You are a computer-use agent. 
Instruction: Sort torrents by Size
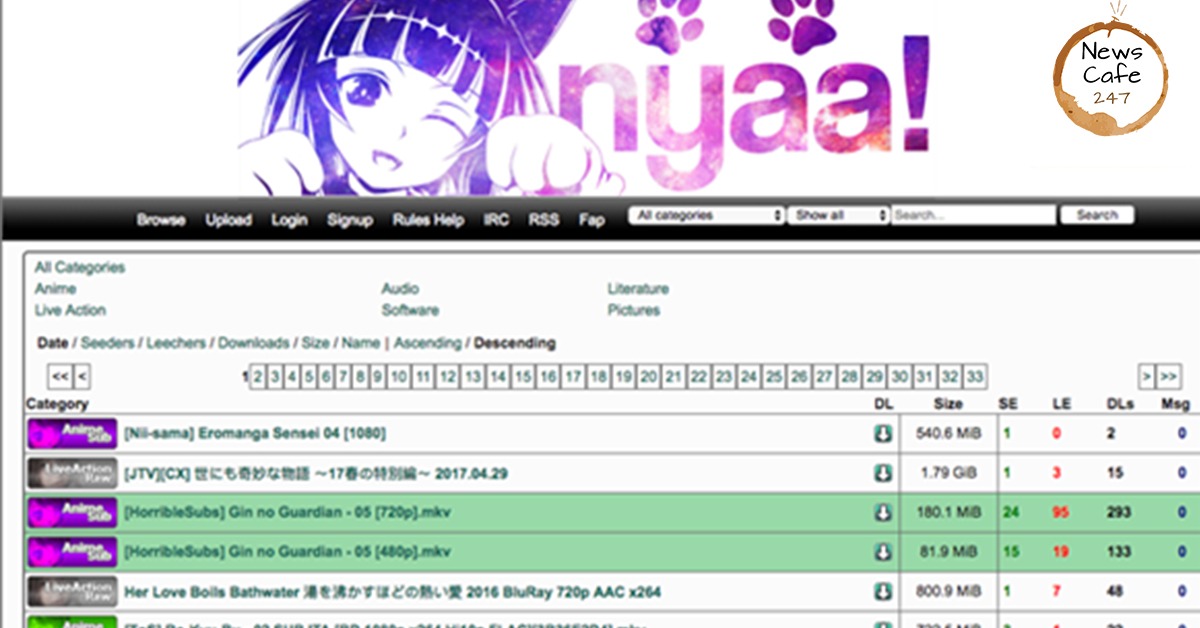(x=315, y=343)
